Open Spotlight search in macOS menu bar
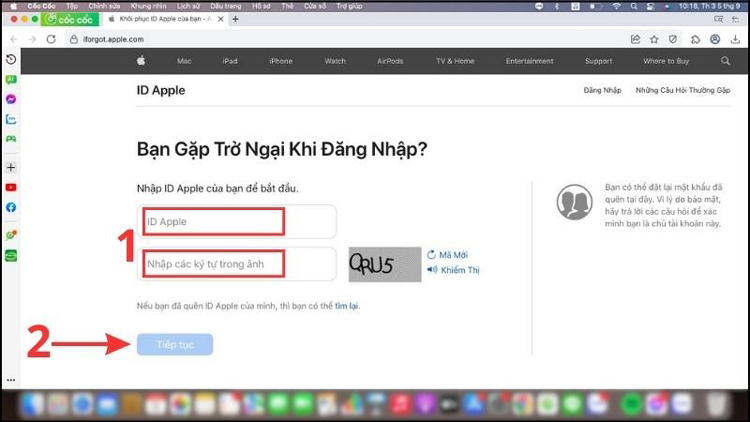Screen dimensions: 750x422 634,6
